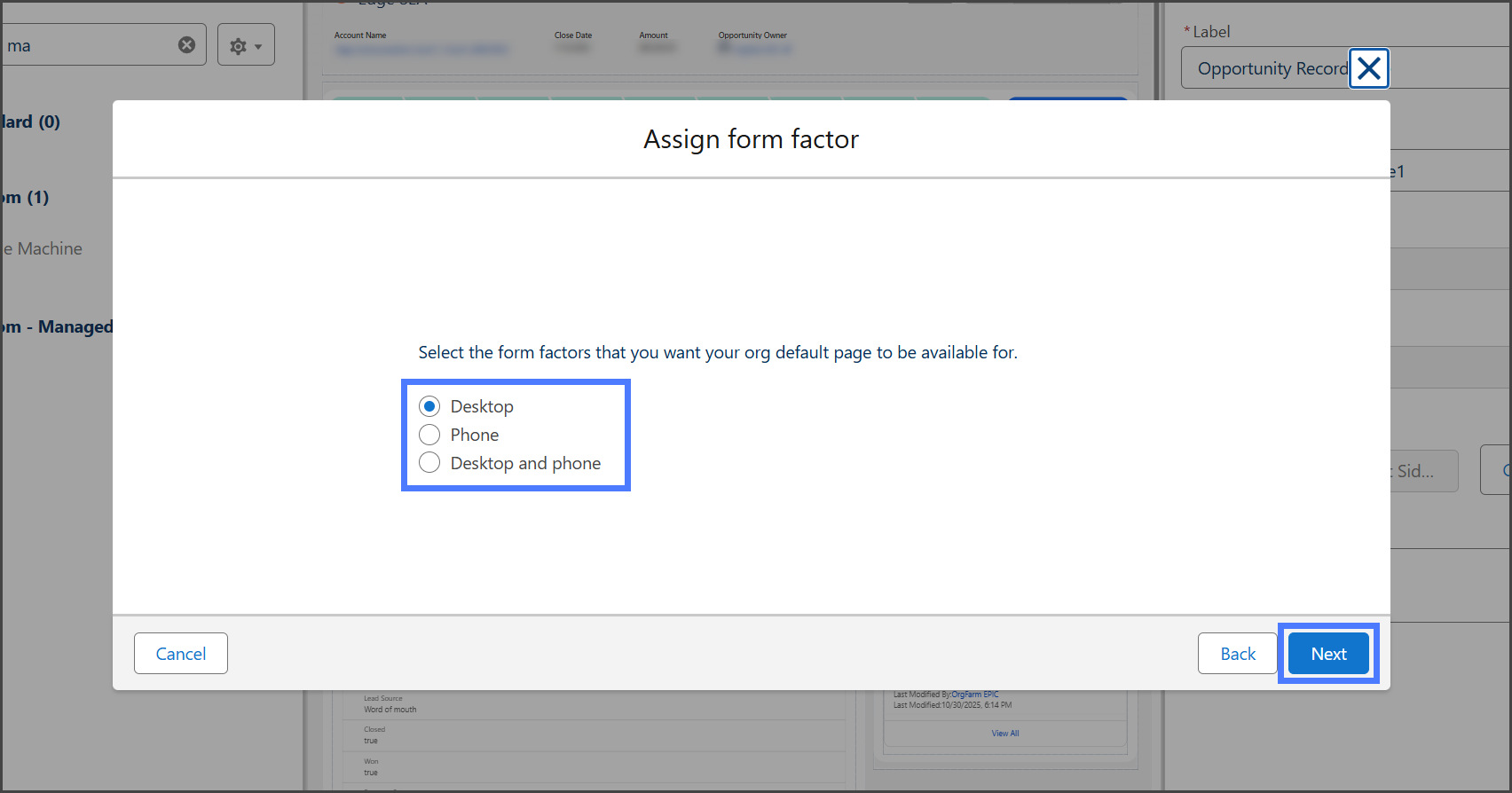Select the Desktop radio option

pos(429,406)
